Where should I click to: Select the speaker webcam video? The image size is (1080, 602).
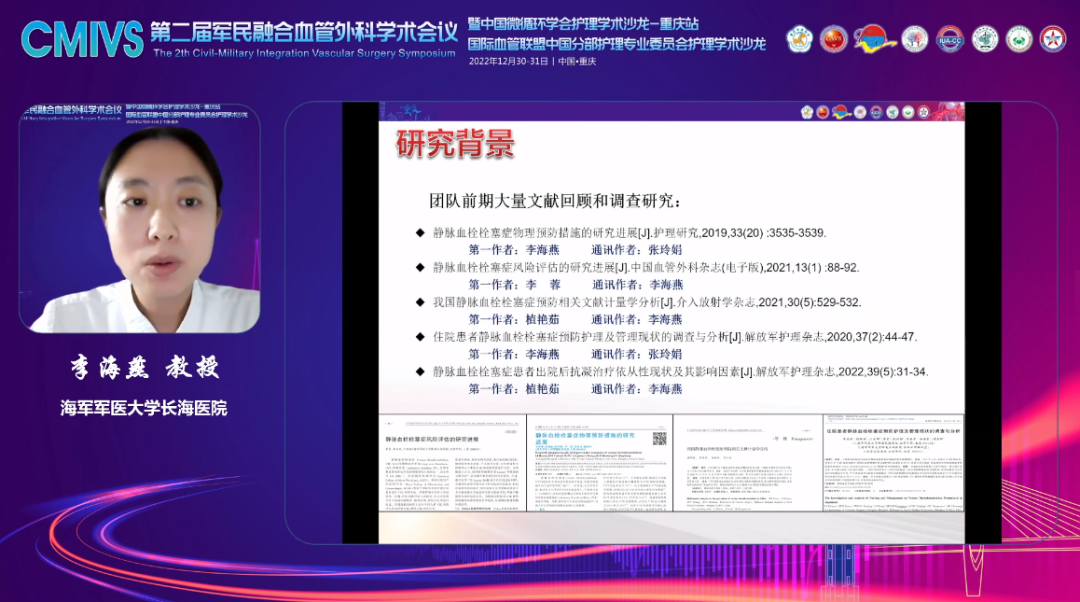140,218
